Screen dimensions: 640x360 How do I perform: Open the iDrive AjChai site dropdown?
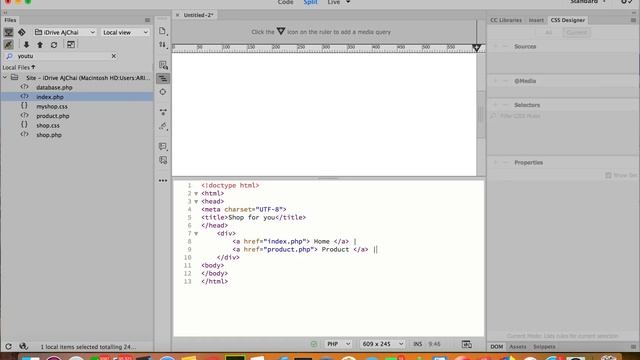65,32
